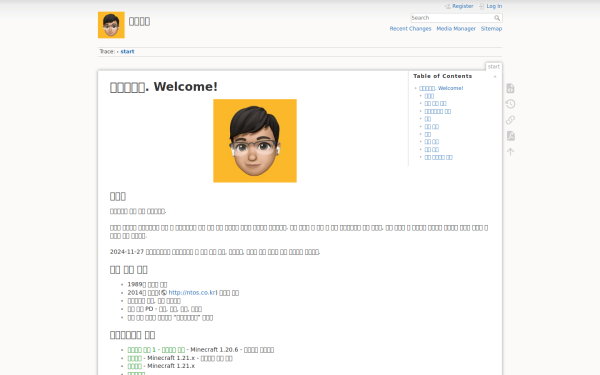Open Recent Changes
This screenshot has height=375, width=600.
[410, 29]
